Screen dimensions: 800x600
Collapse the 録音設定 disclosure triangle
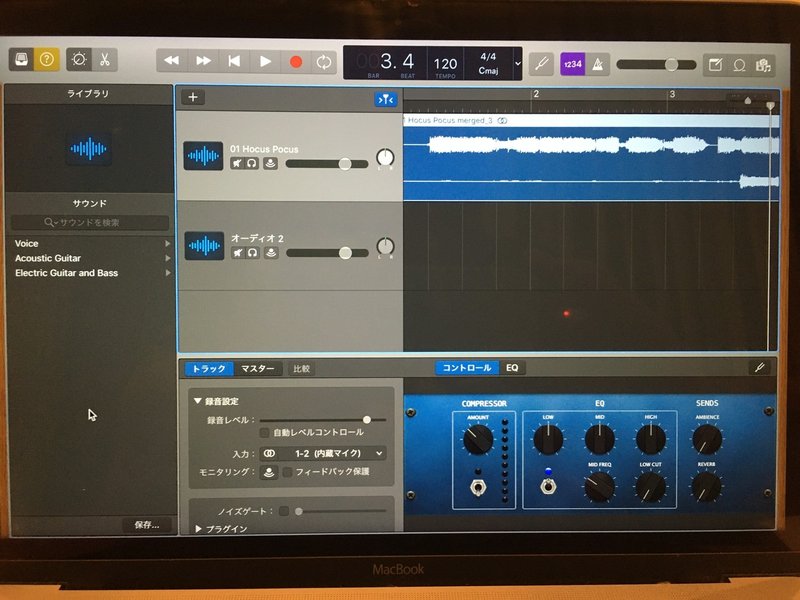click(198, 401)
